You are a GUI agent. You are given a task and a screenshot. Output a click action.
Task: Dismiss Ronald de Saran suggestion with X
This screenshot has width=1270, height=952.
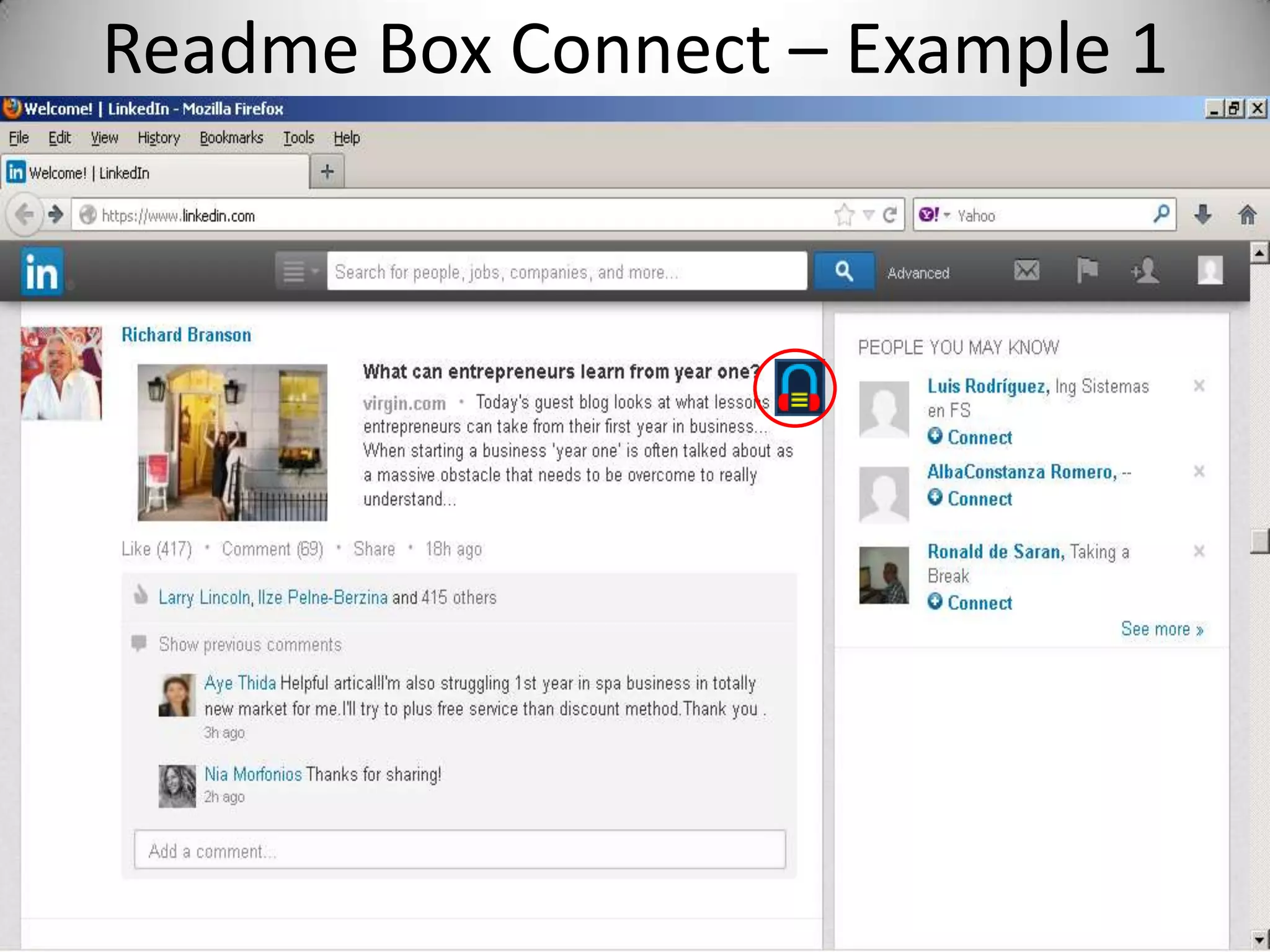pos(1199,550)
